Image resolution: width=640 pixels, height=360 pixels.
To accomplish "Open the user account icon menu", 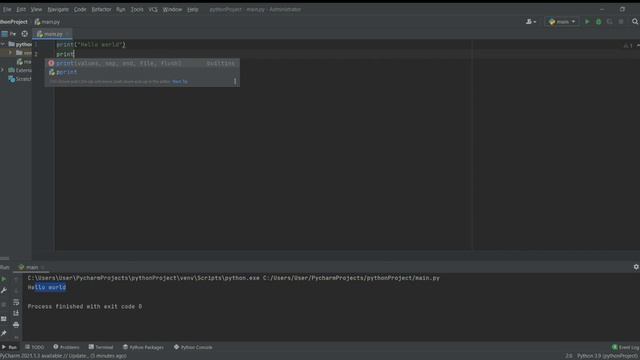I will click(x=531, y=22).
